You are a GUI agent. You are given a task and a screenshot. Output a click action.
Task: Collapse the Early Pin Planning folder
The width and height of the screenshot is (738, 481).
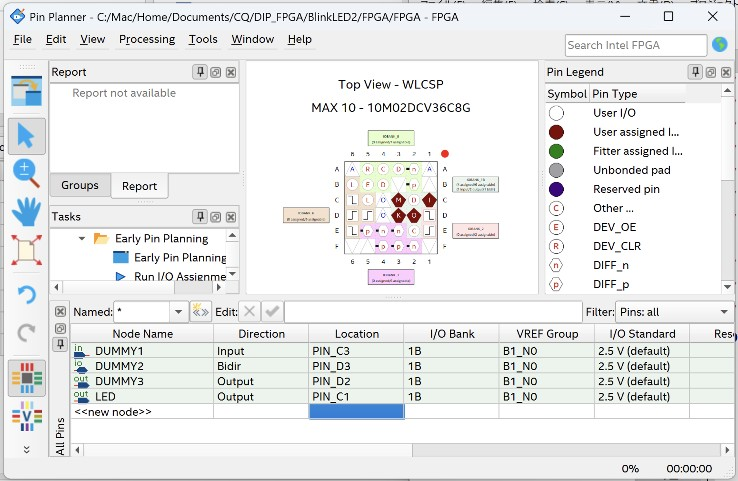(82, 239)
